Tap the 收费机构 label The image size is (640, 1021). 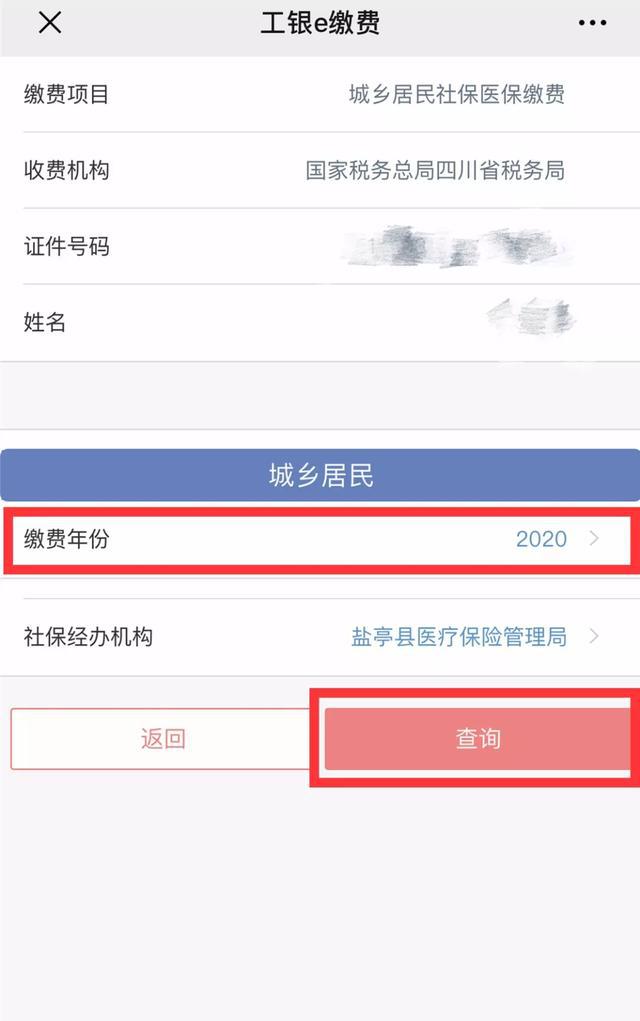pos(67,171)
